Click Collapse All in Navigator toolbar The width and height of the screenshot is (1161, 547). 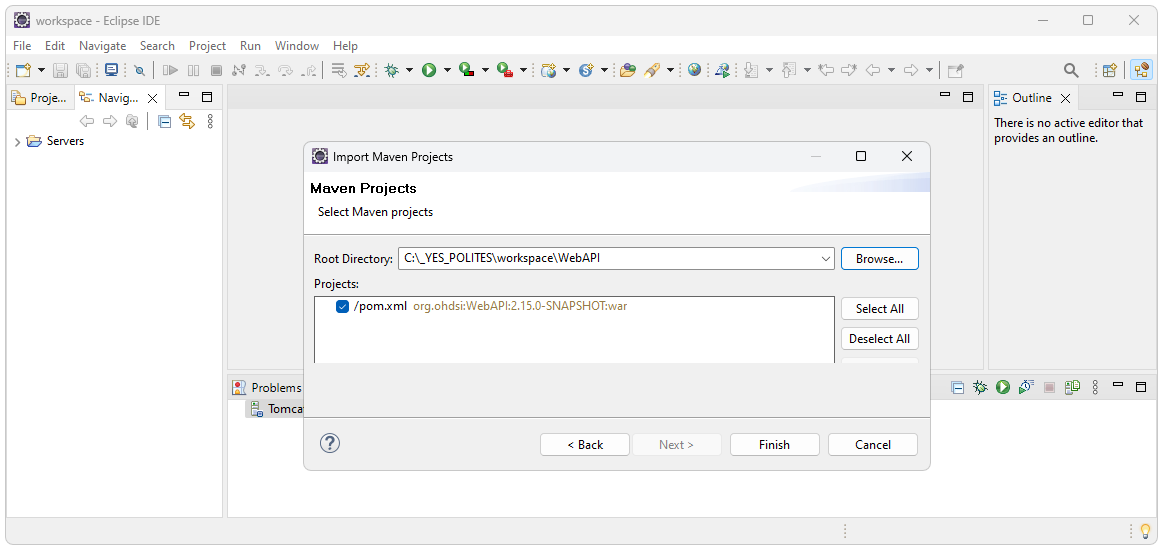pos(164,121)
